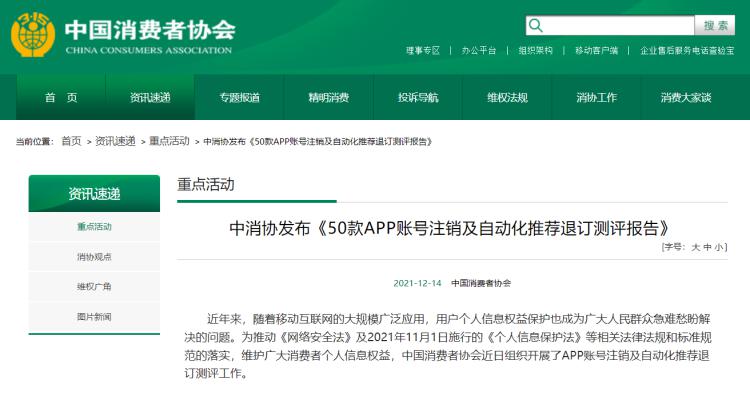Screen dimensions: 750x396
Task: Click the China Consumers Association 315 logo
Action: click(x=33, y=34)
